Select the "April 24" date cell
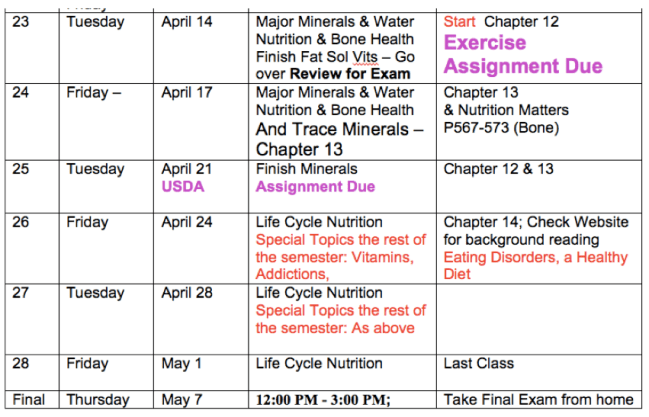This screenshot has width=649, height=417. pyautogui.click(x=188, y=222)
